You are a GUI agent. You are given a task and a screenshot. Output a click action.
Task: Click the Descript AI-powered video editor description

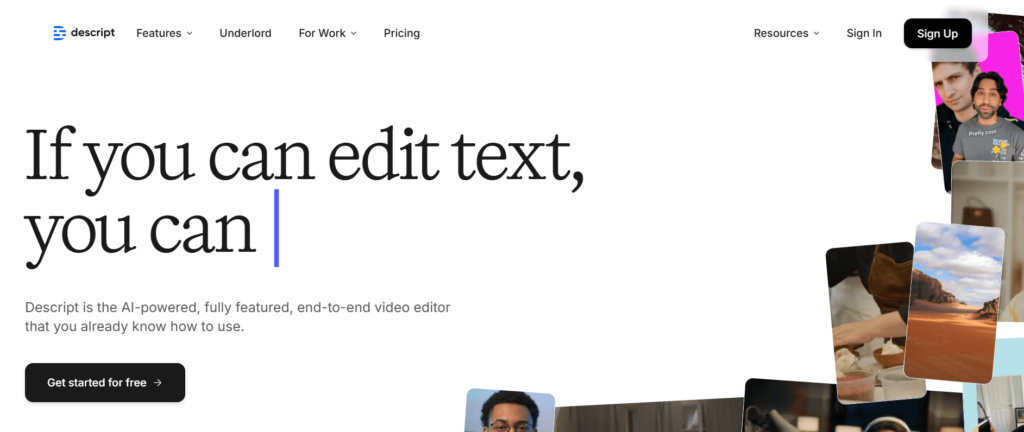(x=238, y=316)
